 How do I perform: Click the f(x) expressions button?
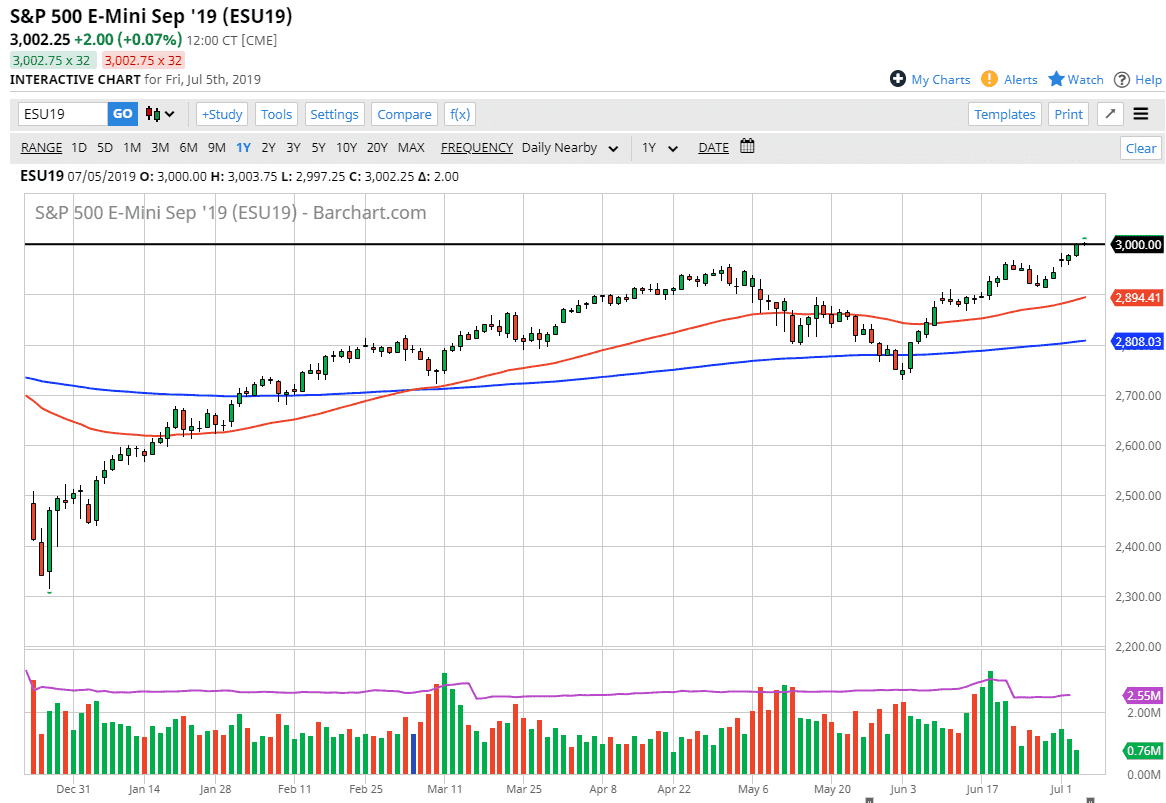(x=460, y=115)
